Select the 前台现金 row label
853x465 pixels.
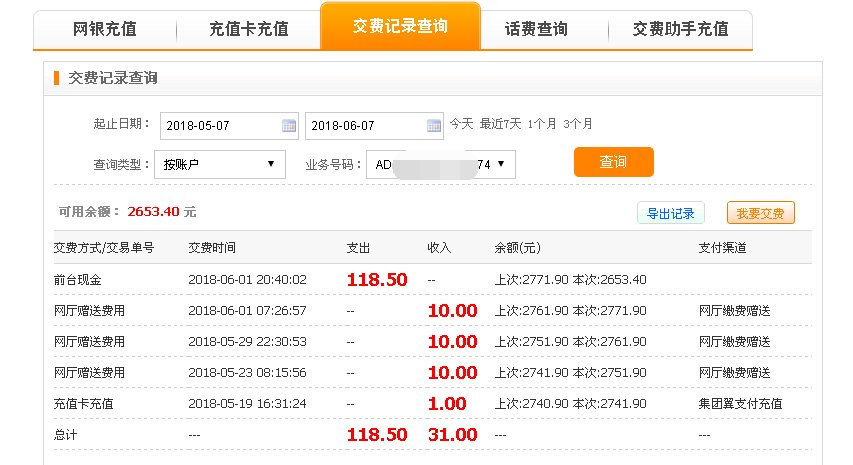coord(77,280)
